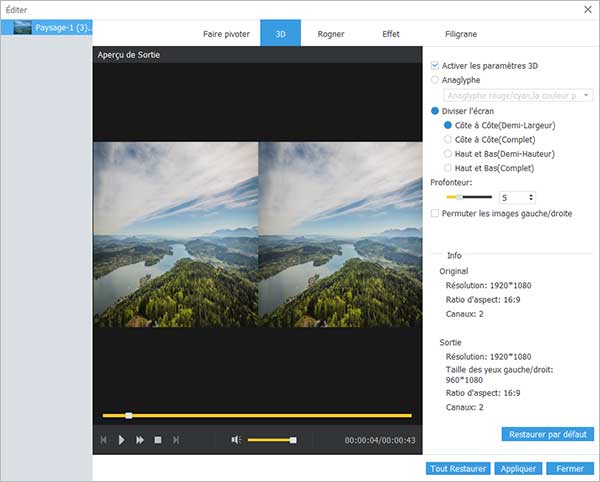Screen dimensions: 600x482
Task: Switch to the Rogner tab
Action: [x=331, y=34]
